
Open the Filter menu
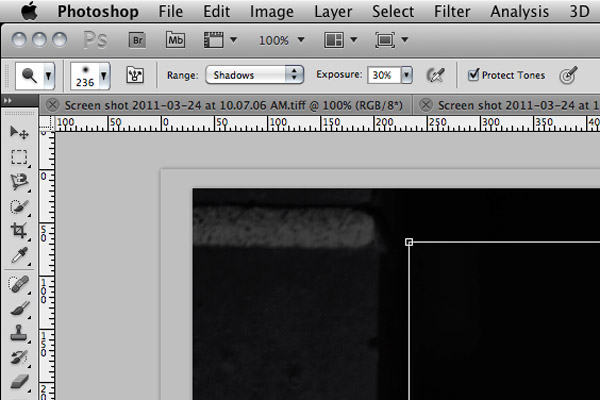[x=452, y=11]
